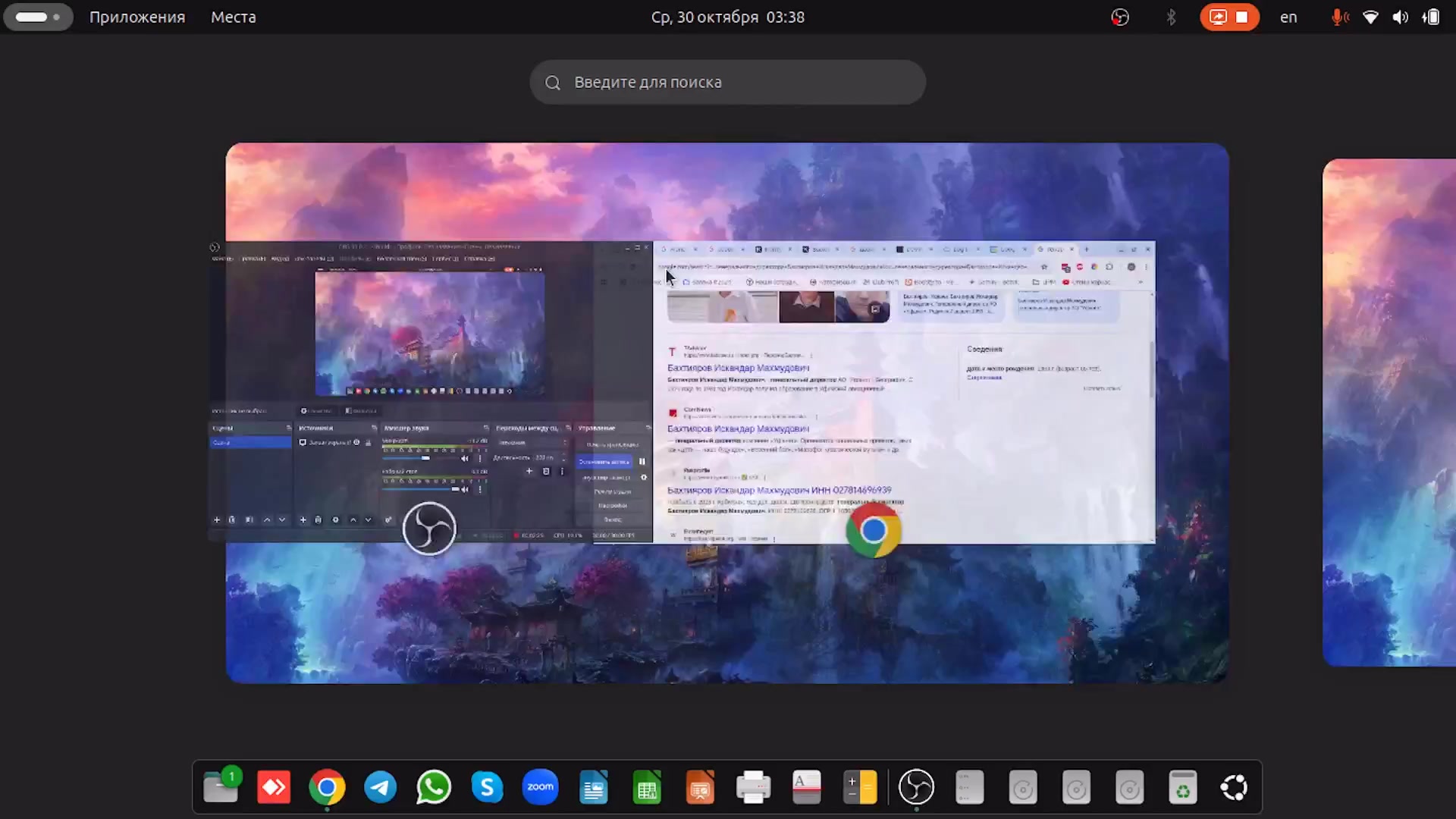Click the 'Введите для поиска' search field

(x=726, y=82)
